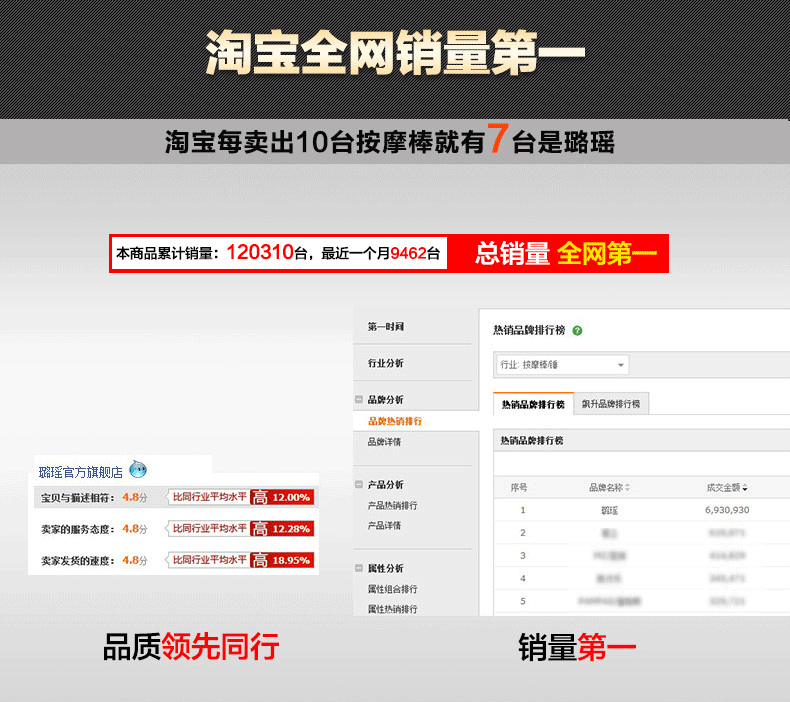Collapse the 属性分析 section
This screenshot has width=790, height=702.
pos(359,568)
